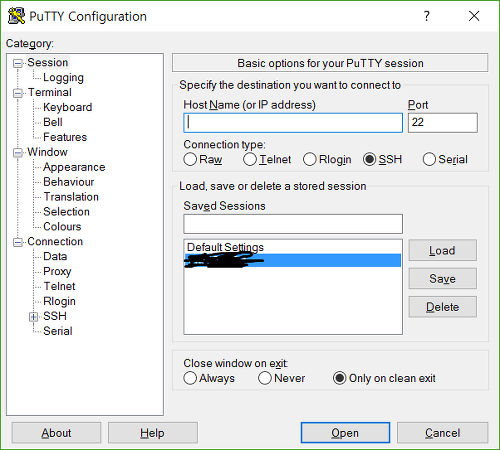Open the Bell settings category
Image resolution: width=500 pixels, height=450 pixels.
[53, 122]
